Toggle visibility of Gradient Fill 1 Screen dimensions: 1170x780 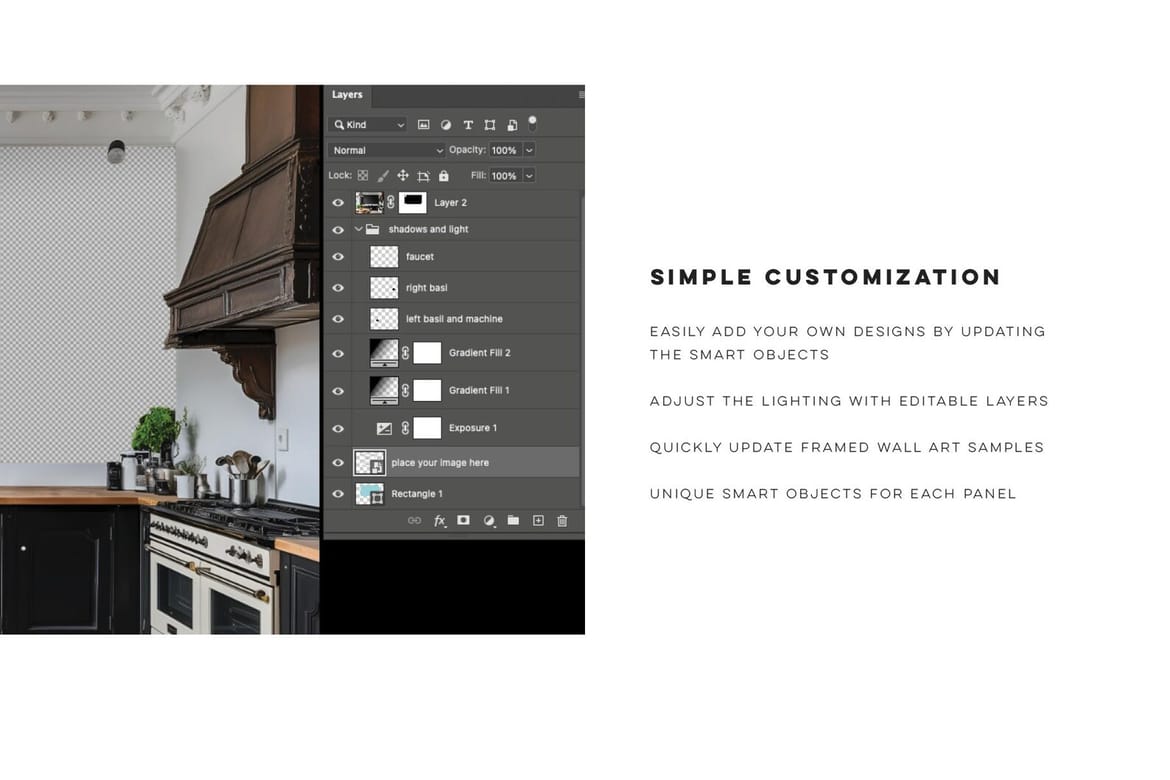(x=338, y=390)
